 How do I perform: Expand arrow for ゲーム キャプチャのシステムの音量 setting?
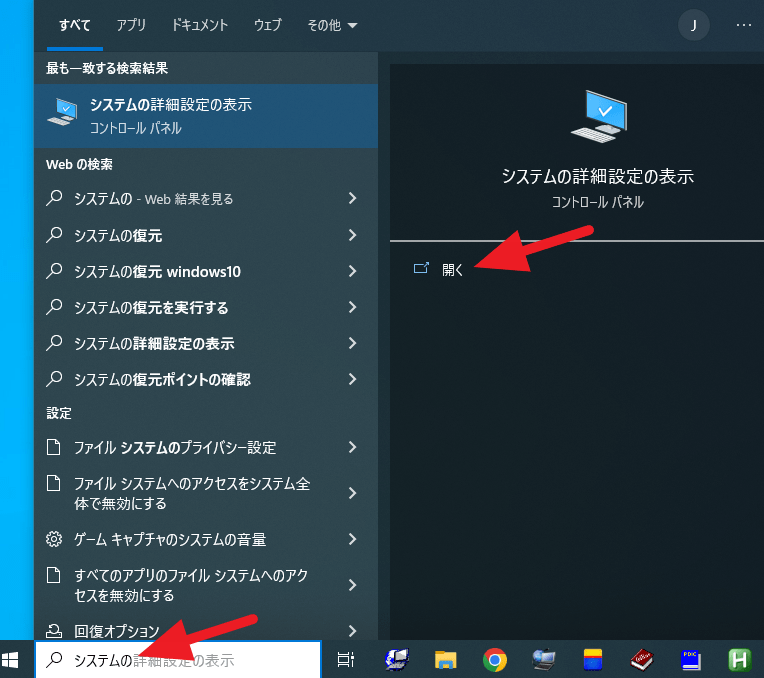(352, 539)
